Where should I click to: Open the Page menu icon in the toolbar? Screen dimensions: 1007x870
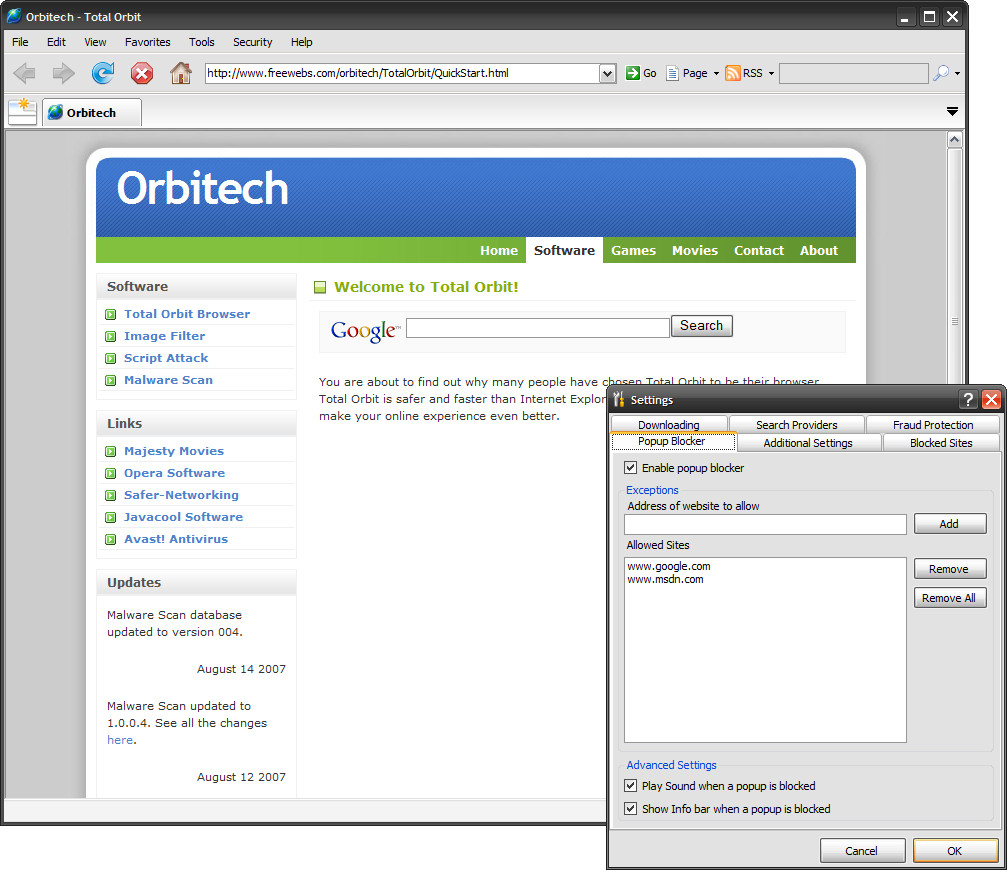pyautogui.click(x=672, y=73)
